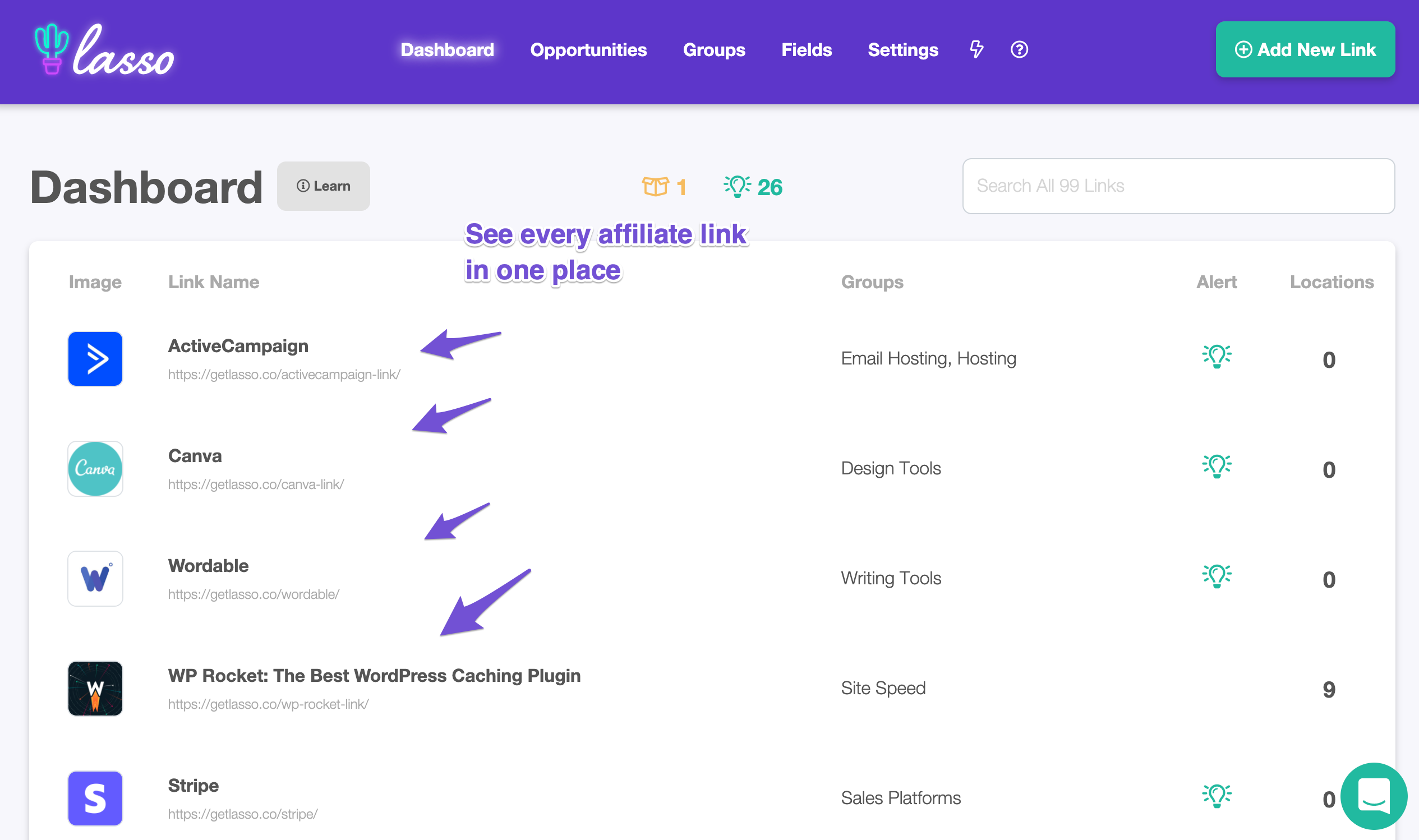This screenshot has width=1419, height=840.
Task: Click the Sales Platforms group
Action: tap(901, 797)
